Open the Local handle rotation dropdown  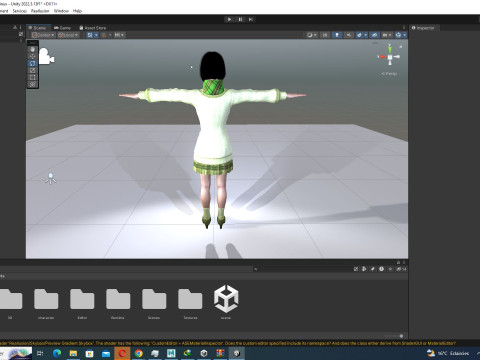[x=68, y=35]
